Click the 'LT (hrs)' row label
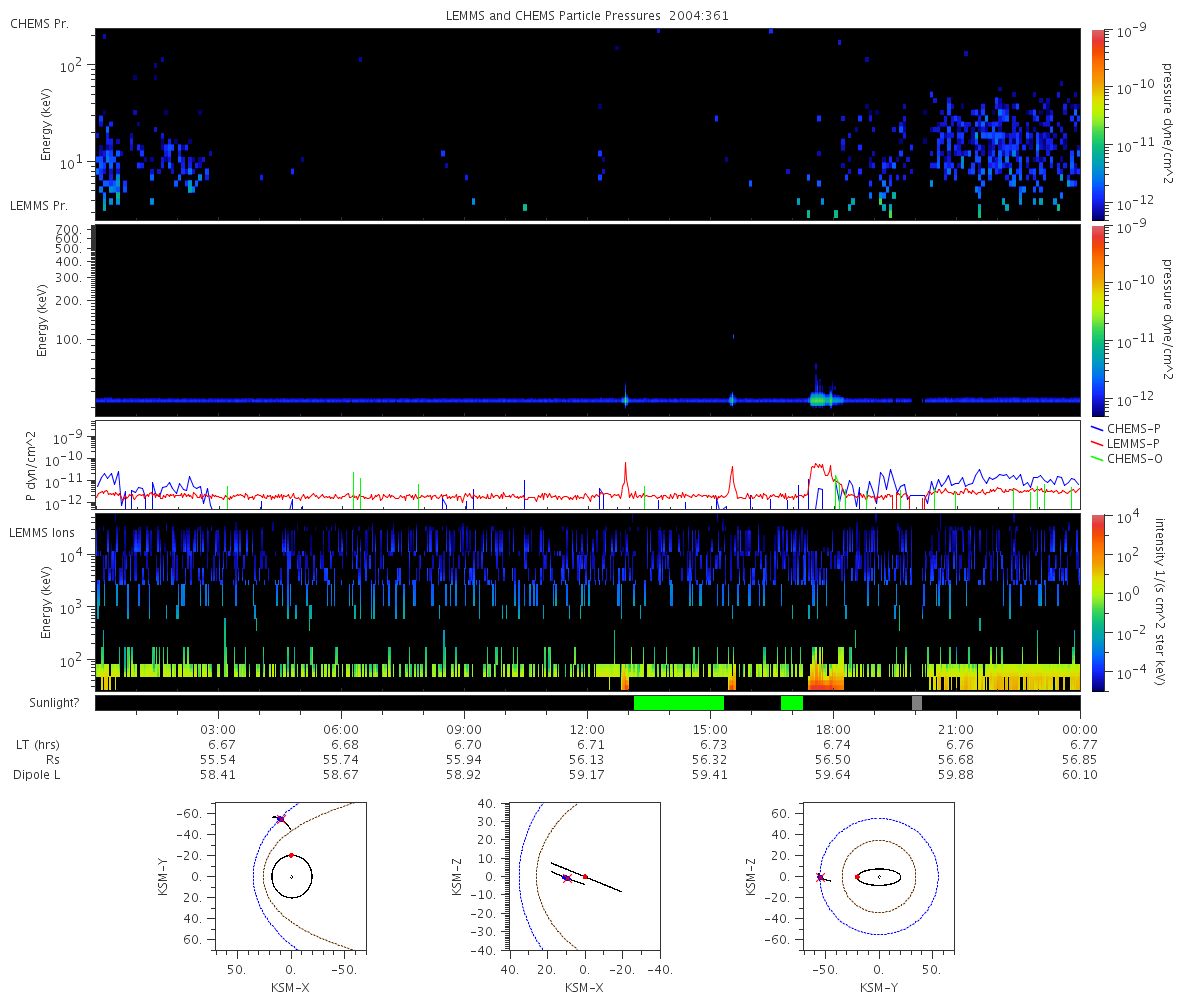1200x1000 pixels. click(40, 745)
